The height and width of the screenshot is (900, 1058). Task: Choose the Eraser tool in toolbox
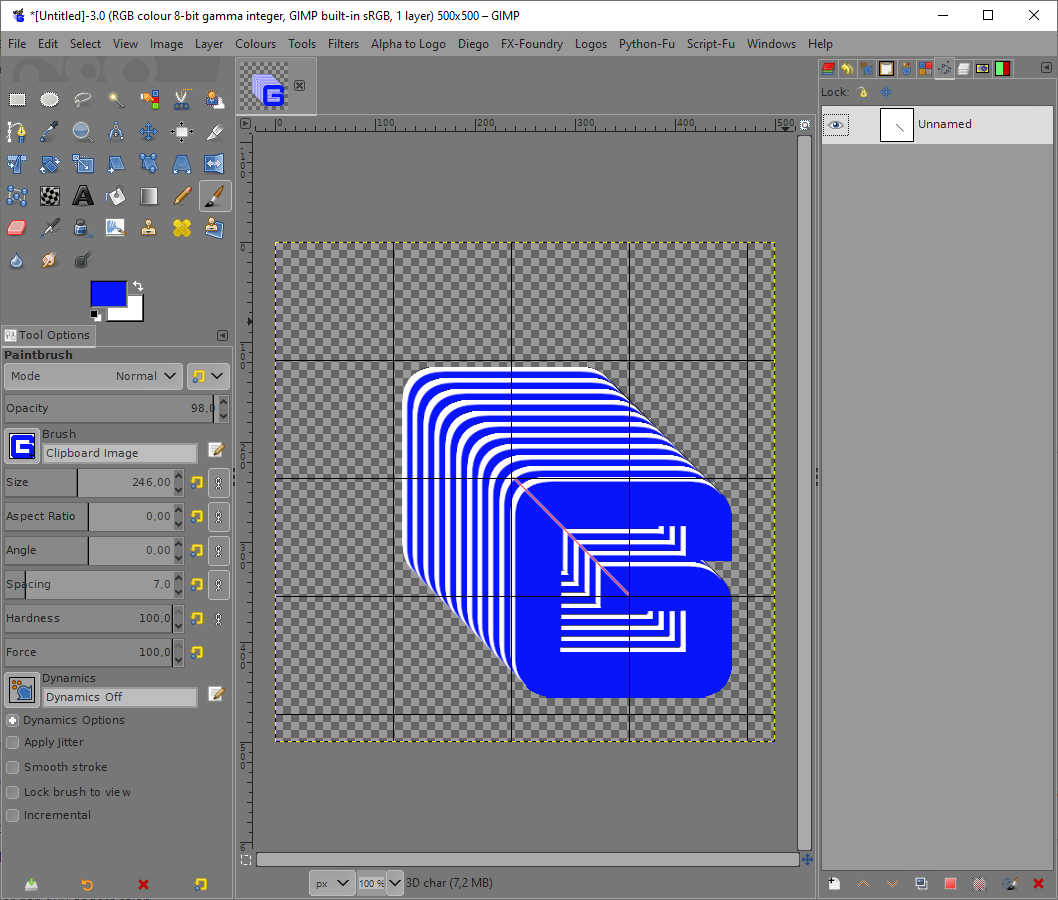tap(17, 228)
